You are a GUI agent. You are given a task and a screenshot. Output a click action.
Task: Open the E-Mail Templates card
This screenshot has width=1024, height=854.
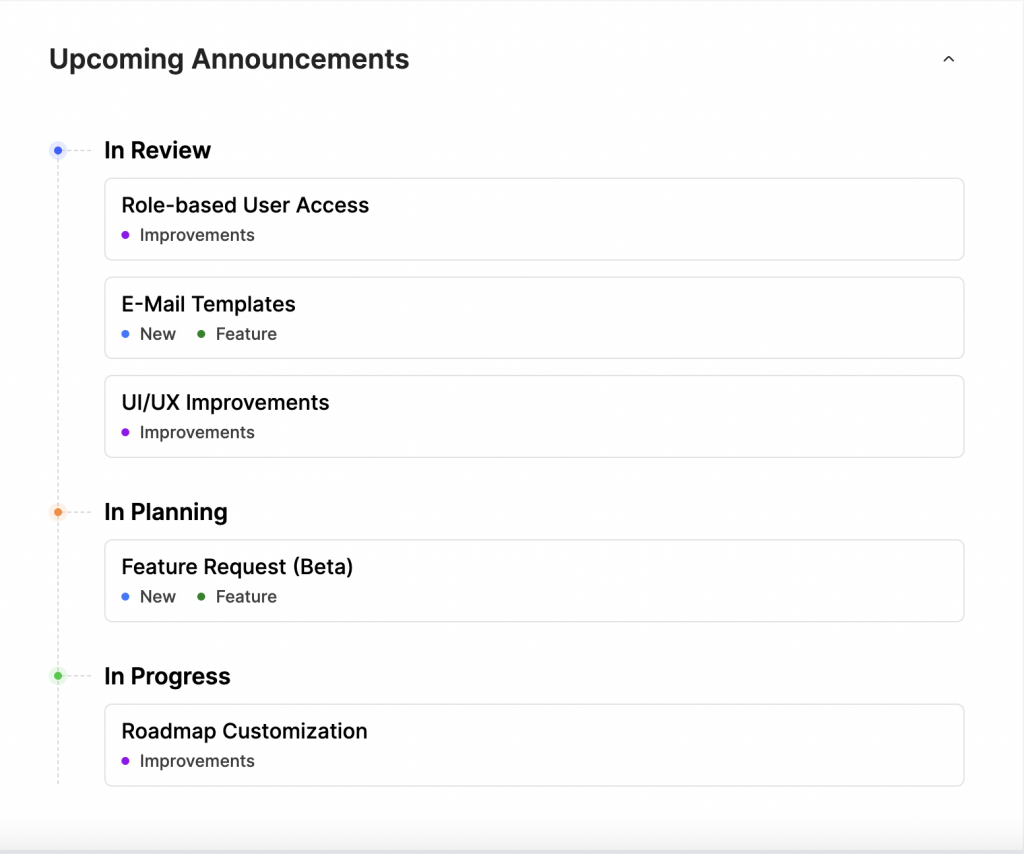point(534,318)
